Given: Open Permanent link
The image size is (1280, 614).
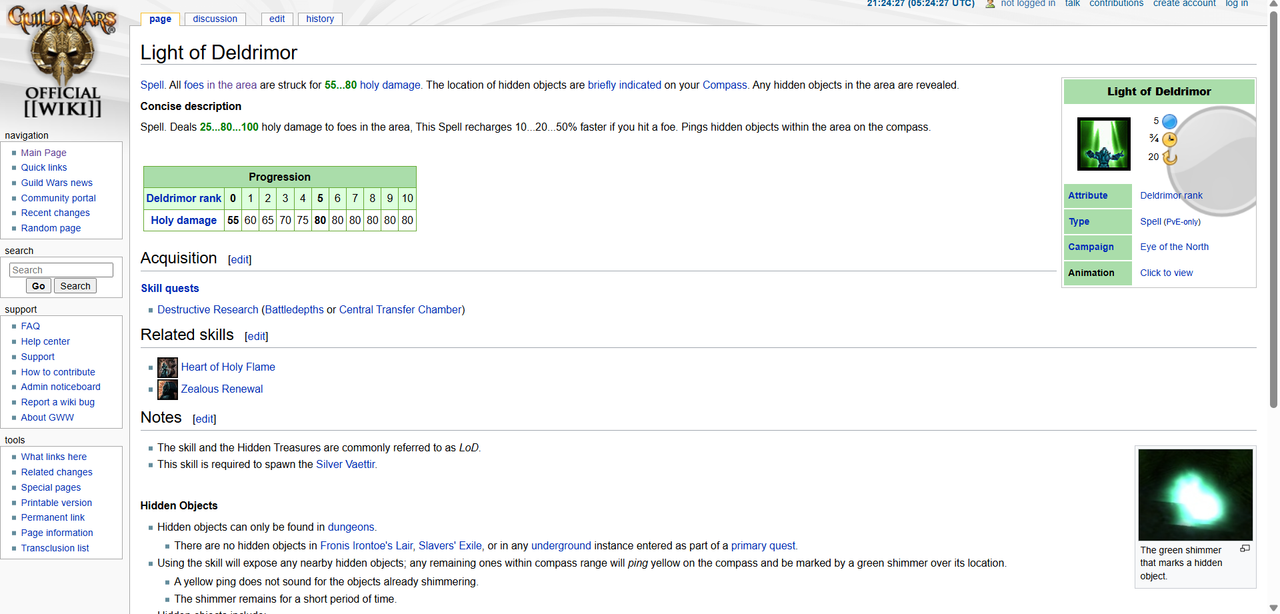Looking at the screenshot, I should [x=53, y=518].
